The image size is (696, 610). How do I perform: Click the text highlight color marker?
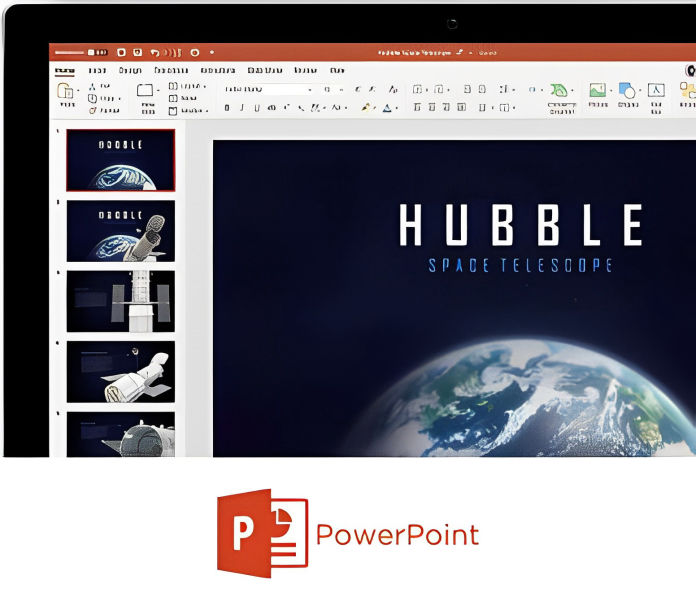coord(366,107)
